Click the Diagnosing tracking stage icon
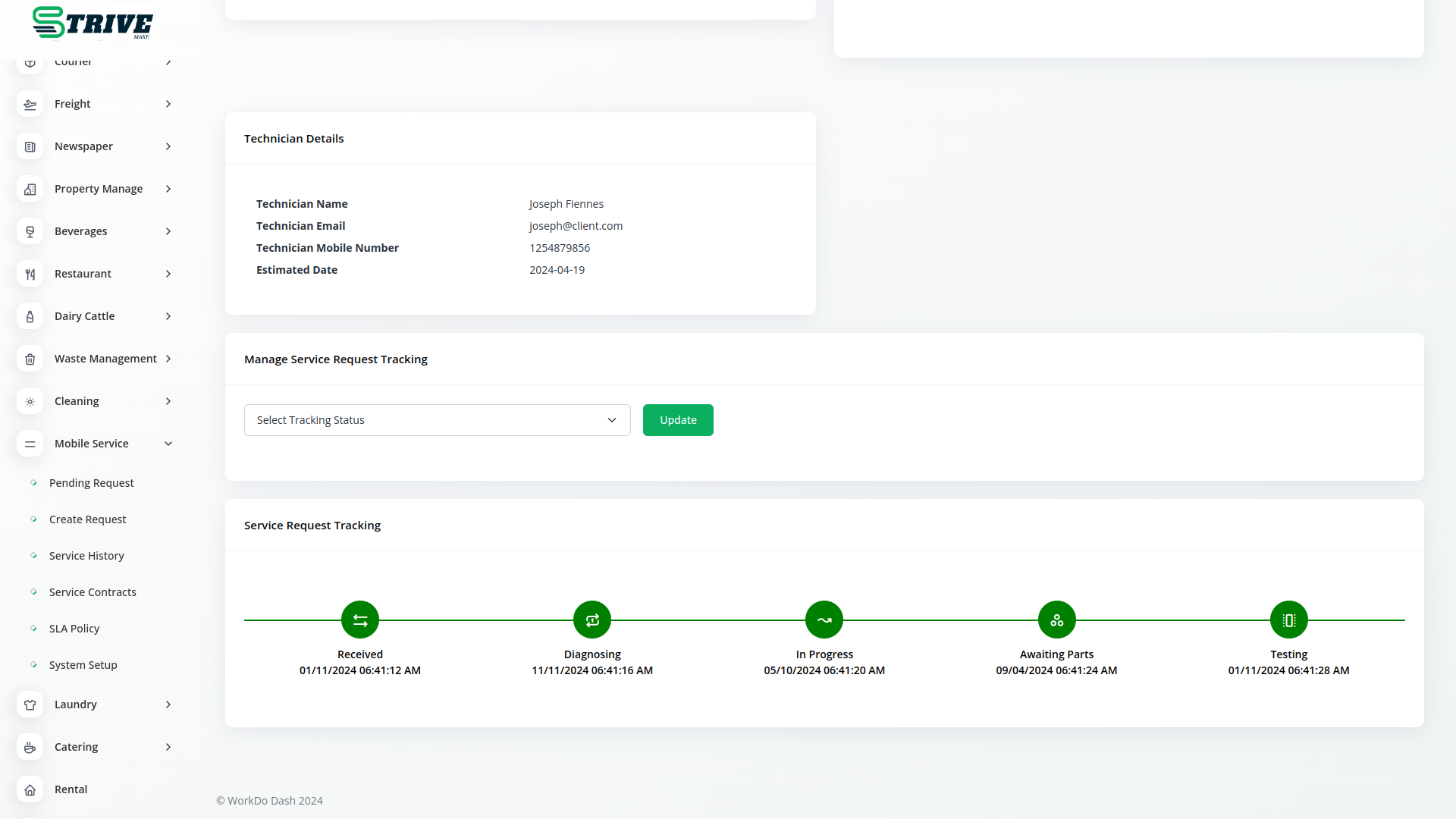This screenshot has width=1456, height=819. [592, 620]
